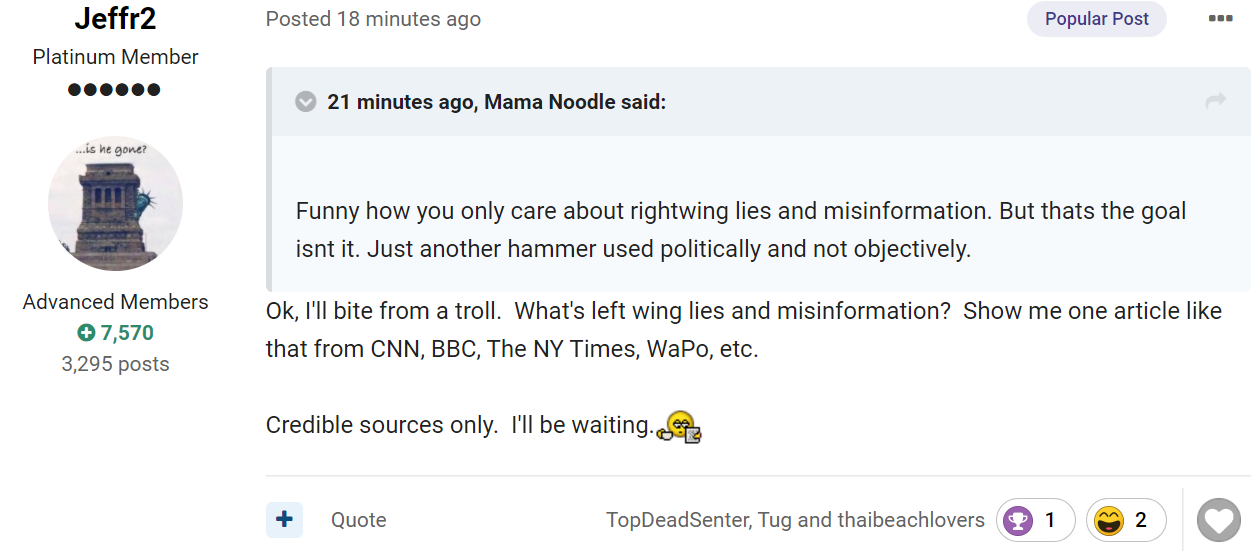
Task: Click the Advanced Members group label
Action: click(115, 302)
